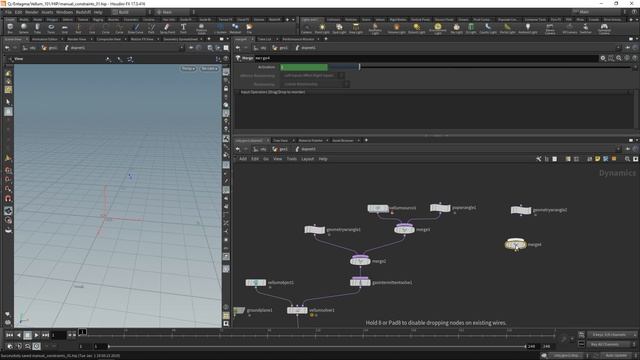Click the network editor find magnifier
Screen dimensions: 640x360
(x=627, y=159)
